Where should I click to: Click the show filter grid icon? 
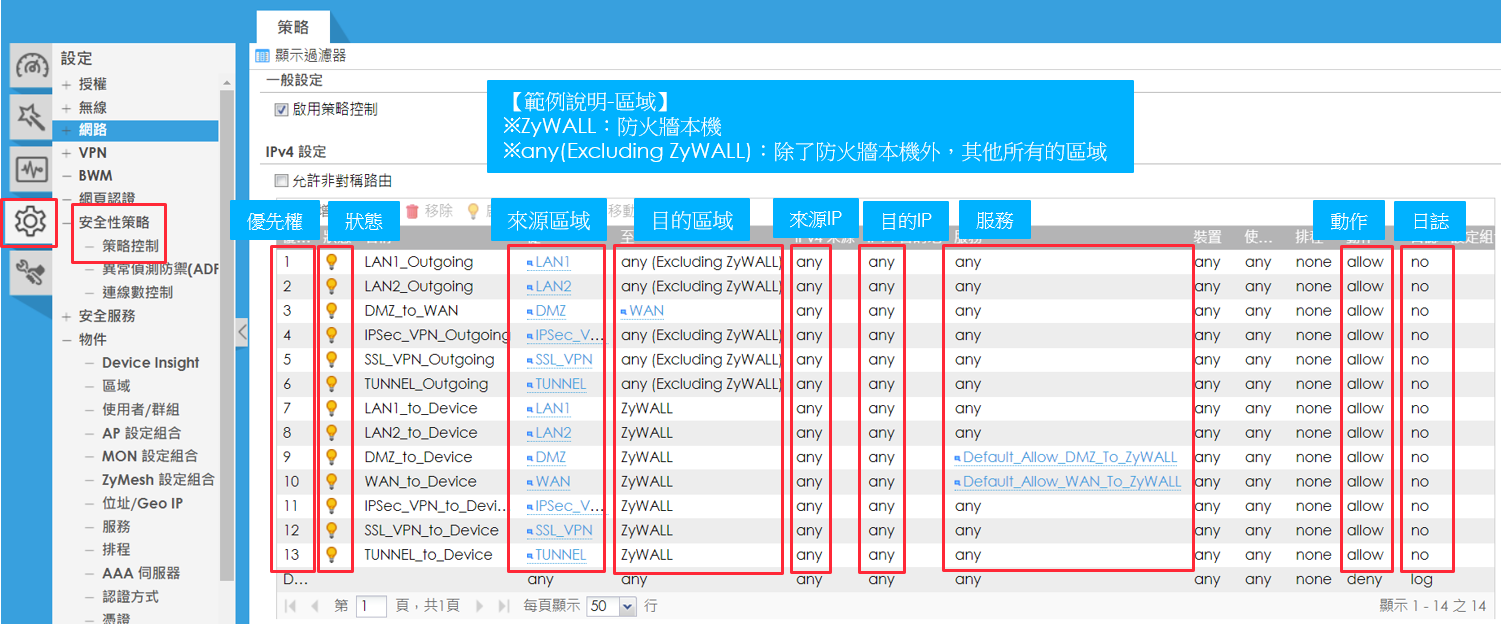point(263,56)
